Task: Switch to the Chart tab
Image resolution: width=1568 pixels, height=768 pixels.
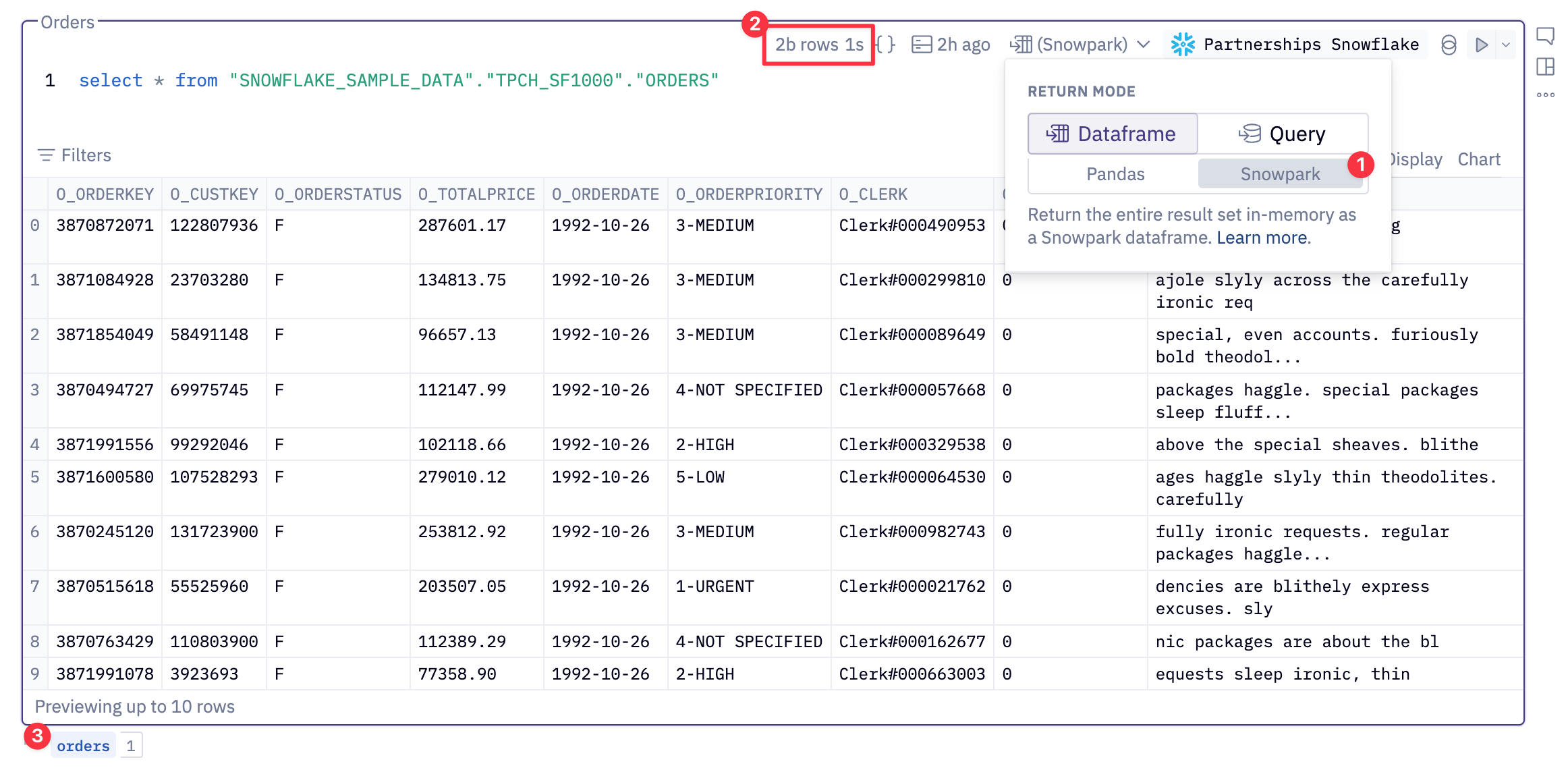Action: (1478, 159)
